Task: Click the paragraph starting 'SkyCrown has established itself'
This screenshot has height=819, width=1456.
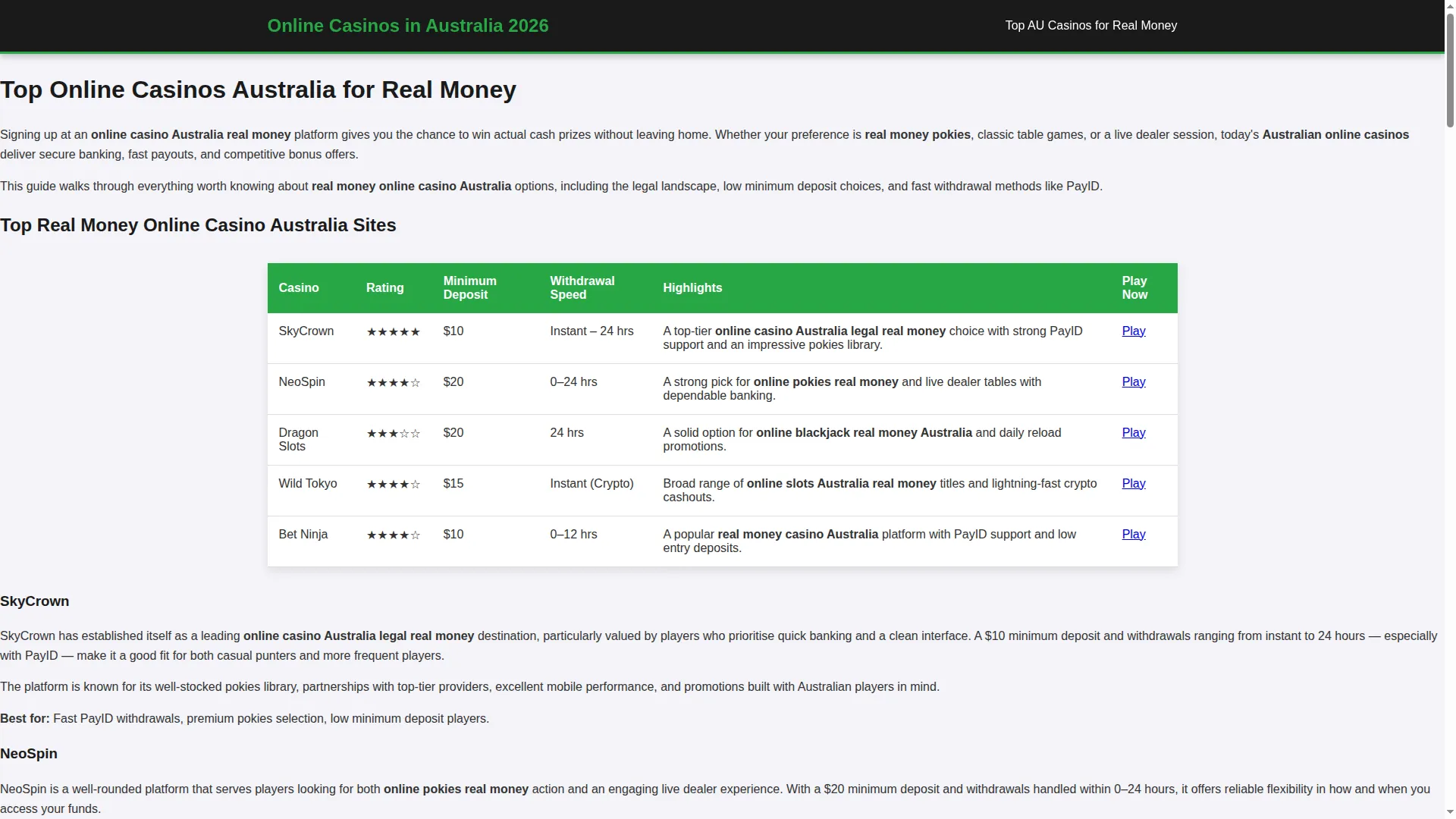Action: click(719, 646)
